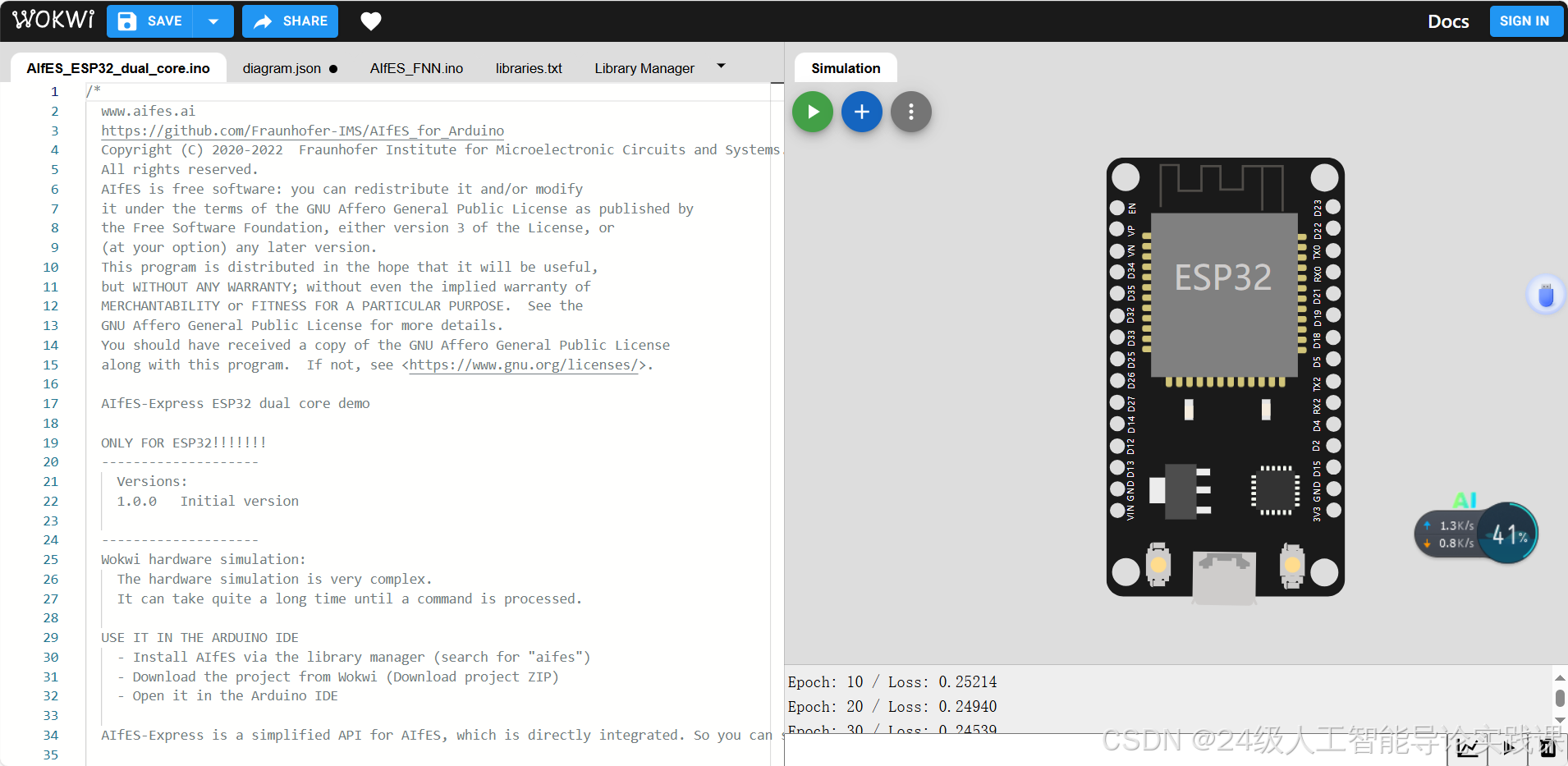
Task: Start the simulation with the green play icon
Action: (812, 111)
